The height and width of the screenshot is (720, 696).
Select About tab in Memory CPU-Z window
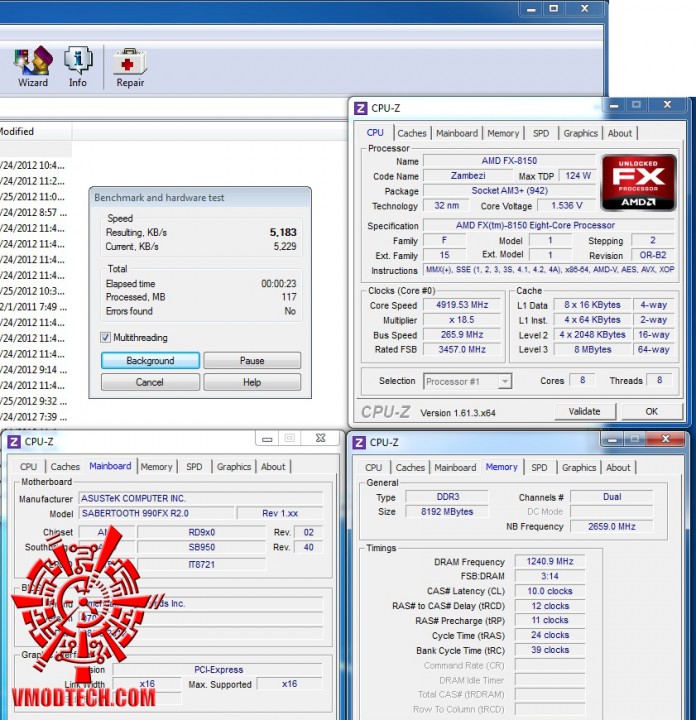click(618, 467)
